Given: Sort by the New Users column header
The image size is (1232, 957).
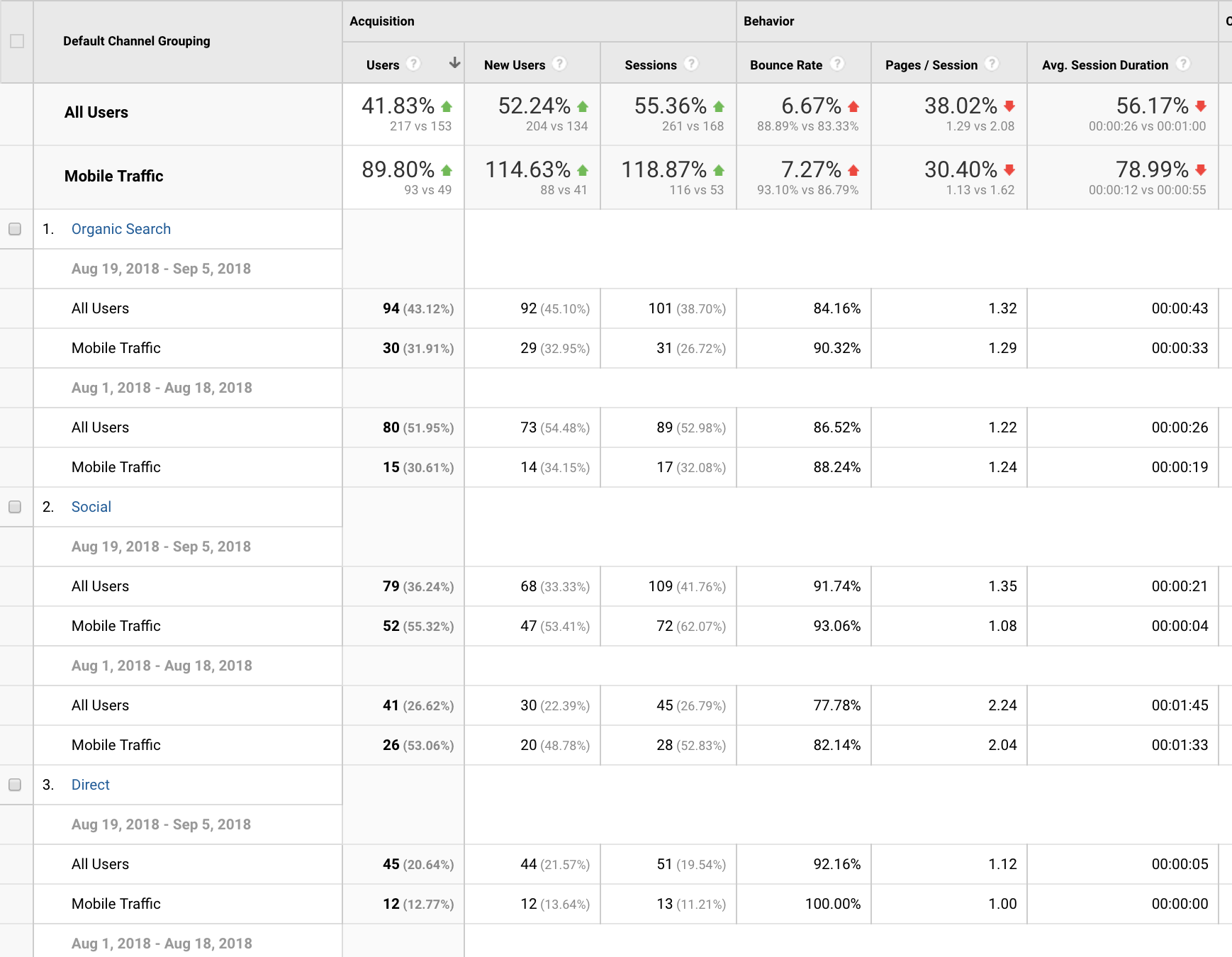Looking at the screenshot, I should [515, 65].
